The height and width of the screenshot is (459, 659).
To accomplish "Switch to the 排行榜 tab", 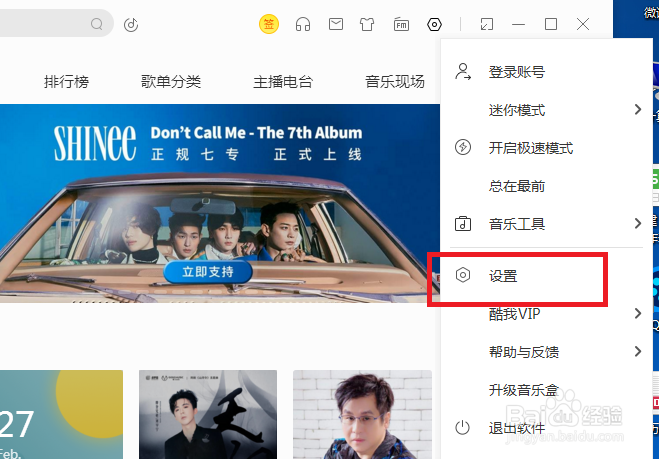I will [x=66, y=82].
